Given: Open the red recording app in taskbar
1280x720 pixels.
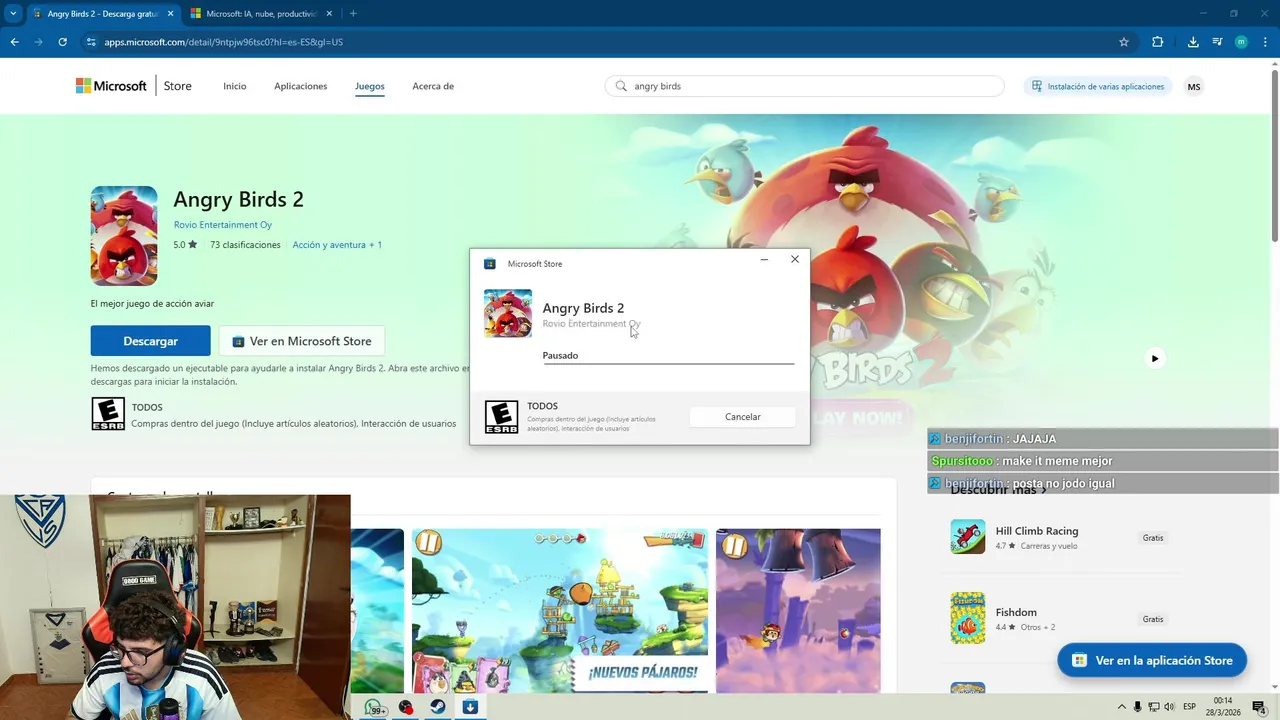Looking at the screenshot, I should coord(405,708).
